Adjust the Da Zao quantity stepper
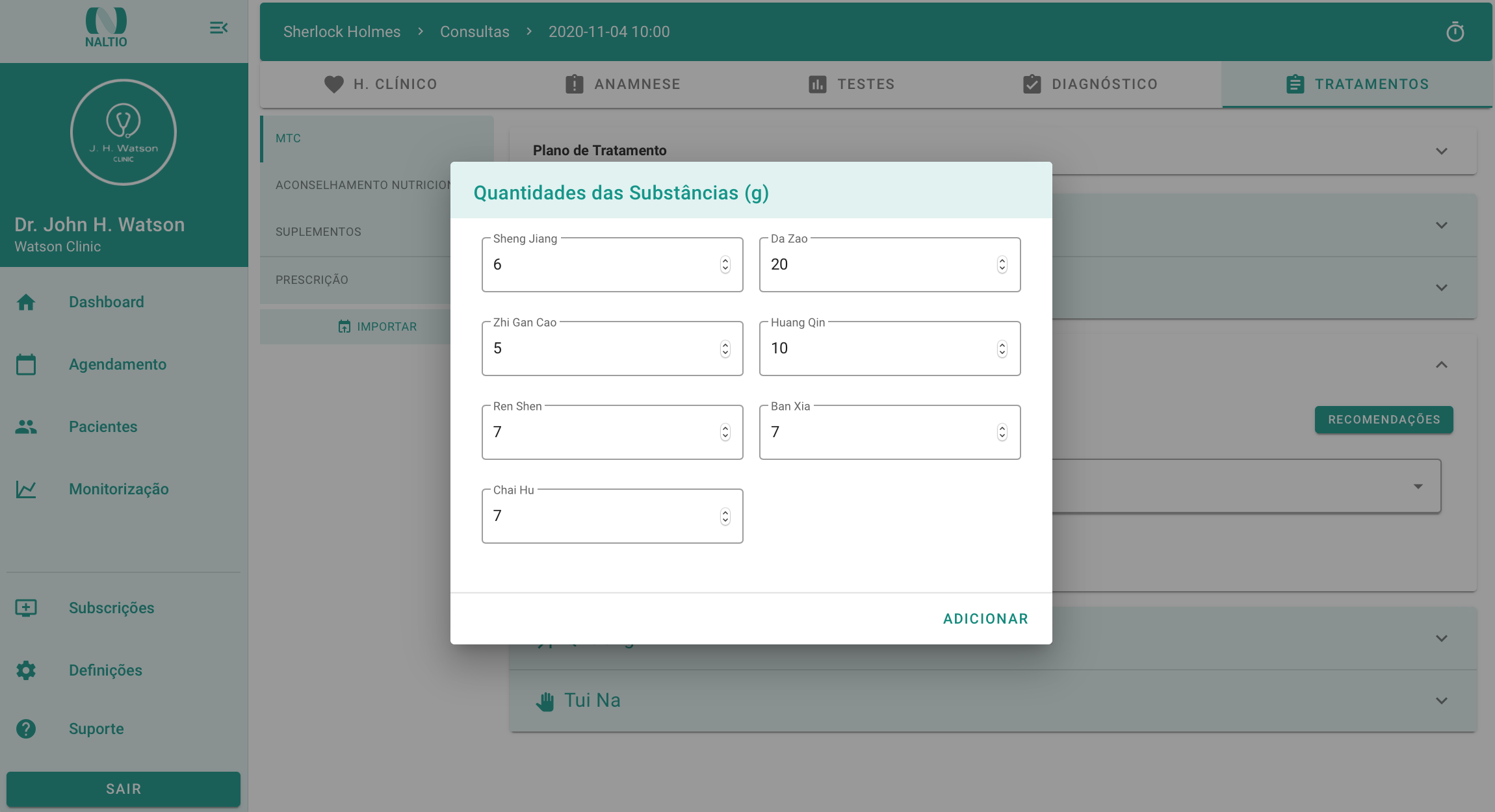Screen dimensions: 1495x812 coord(1002,264)
